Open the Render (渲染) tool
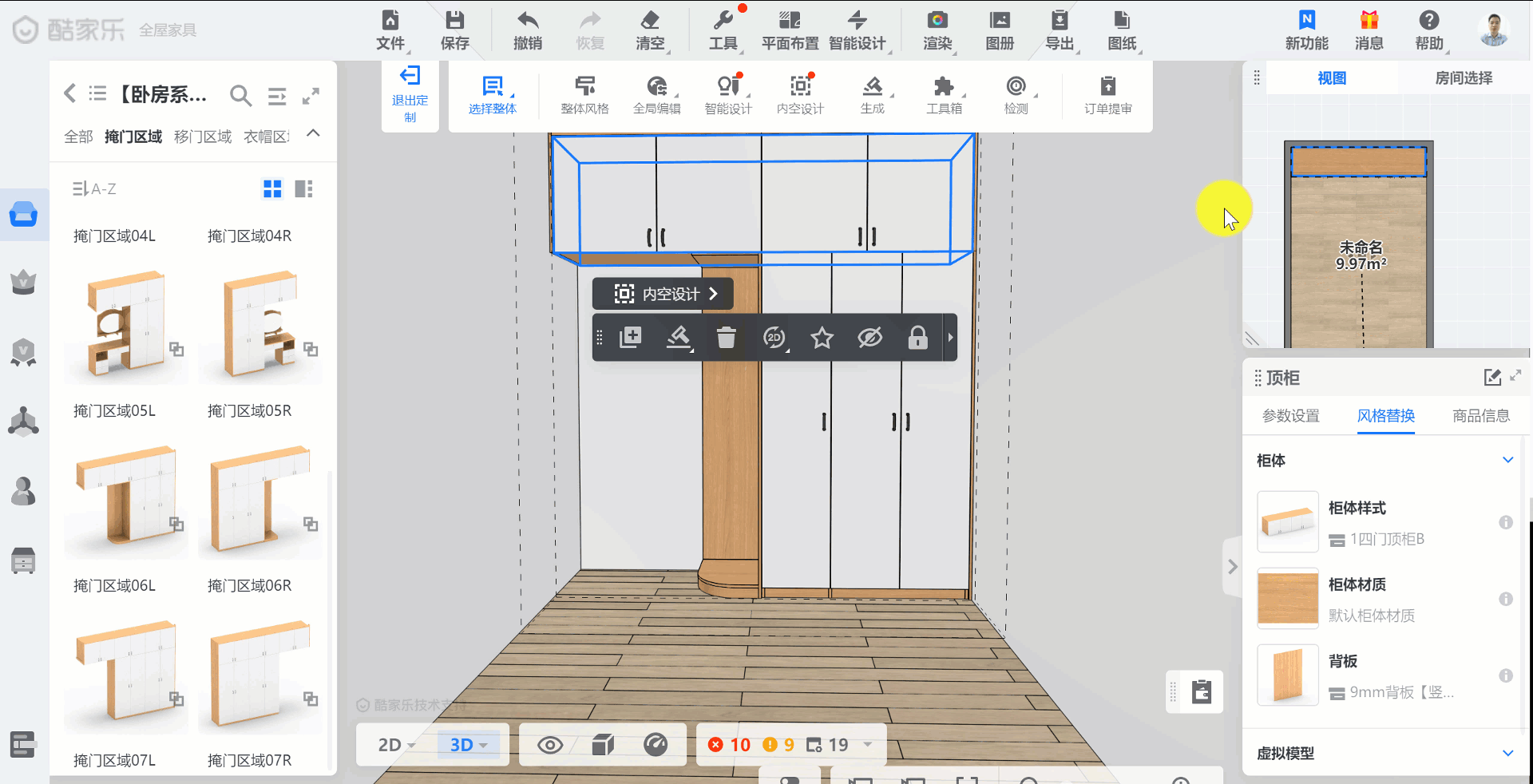This screenshot has width=1533, height=784. coord(937,21)
